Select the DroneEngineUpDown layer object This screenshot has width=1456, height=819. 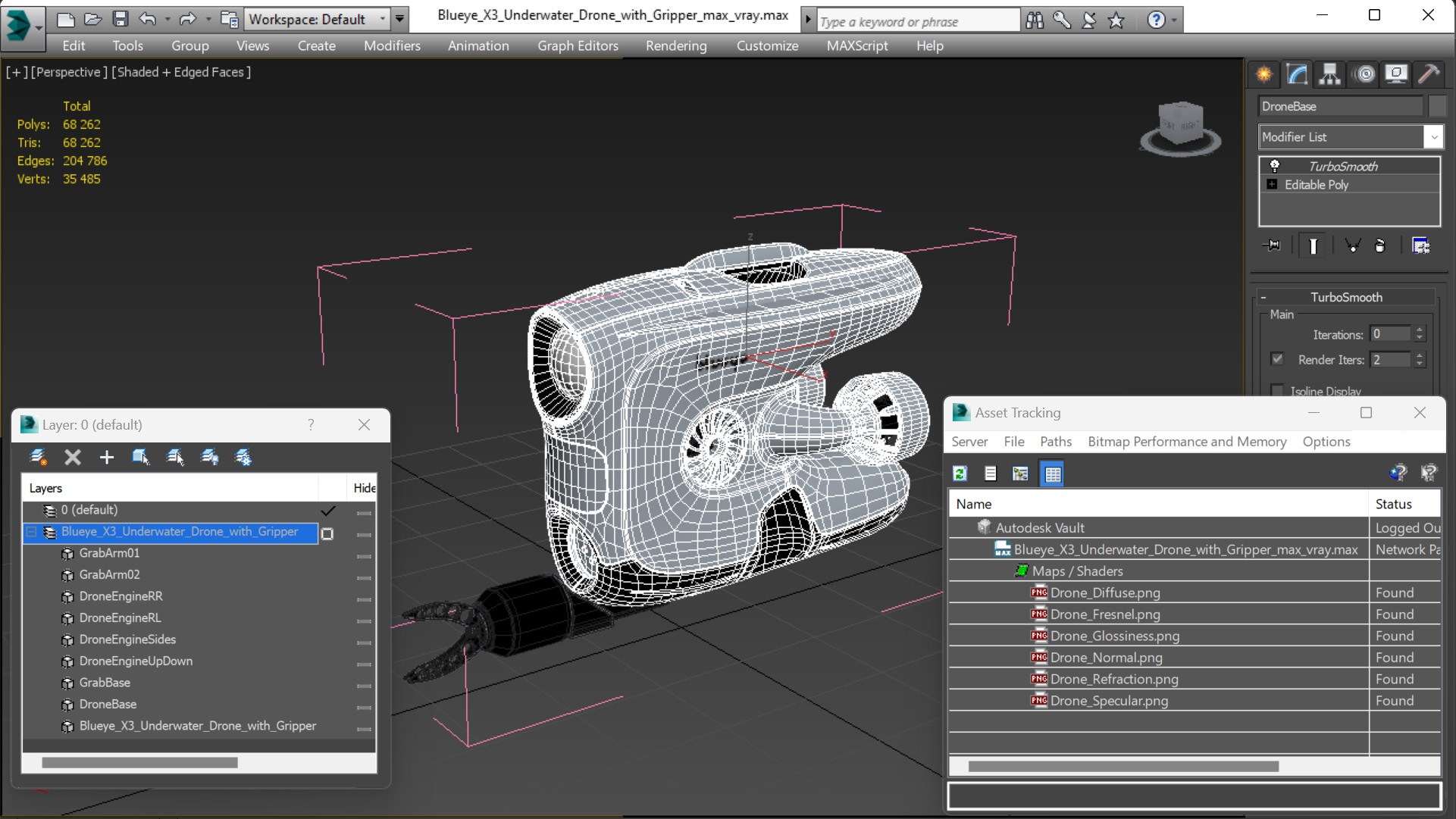click(136, 661)
